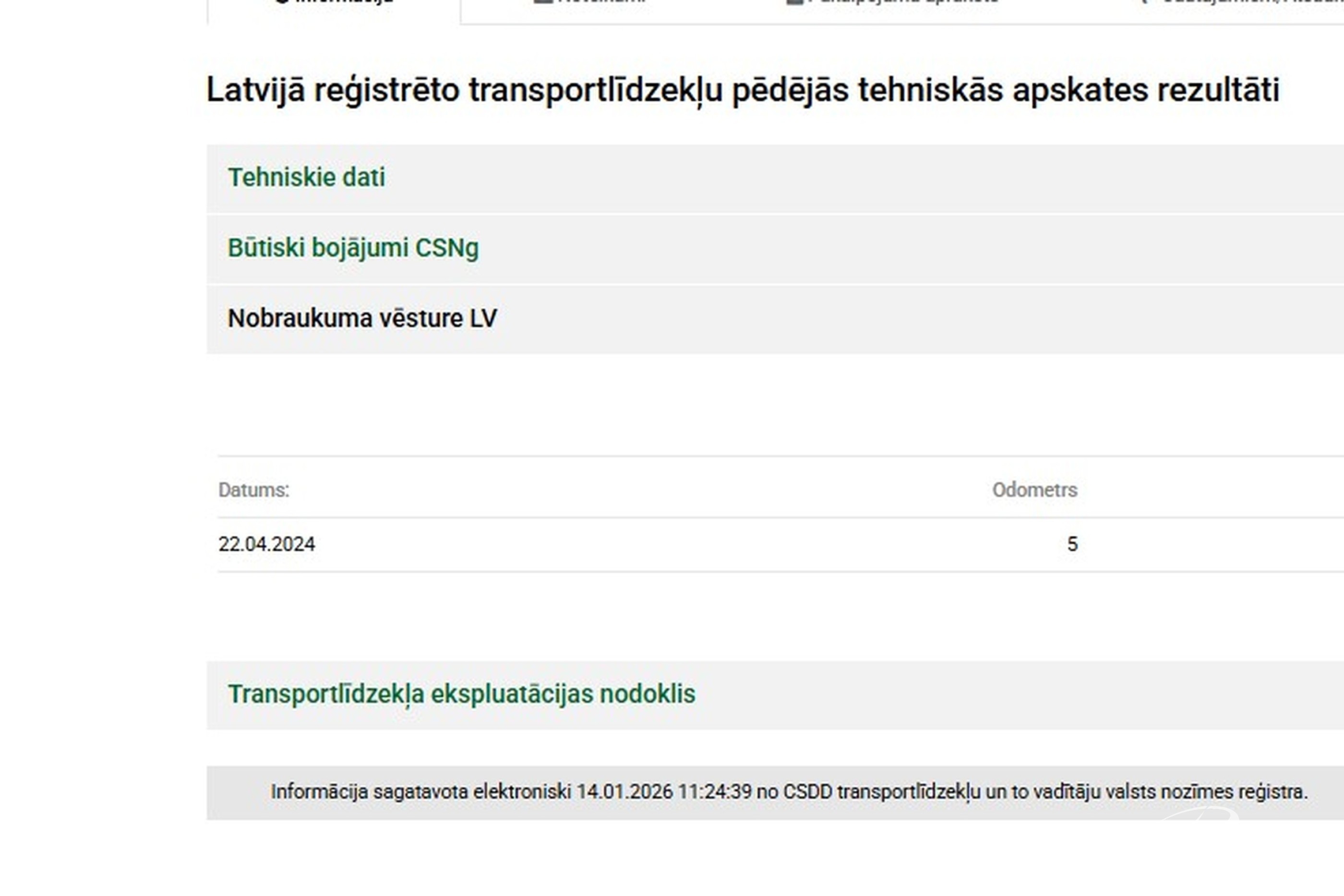Click the CSDD text in the footer notice

pyautogui.click(x=807, y=792)
